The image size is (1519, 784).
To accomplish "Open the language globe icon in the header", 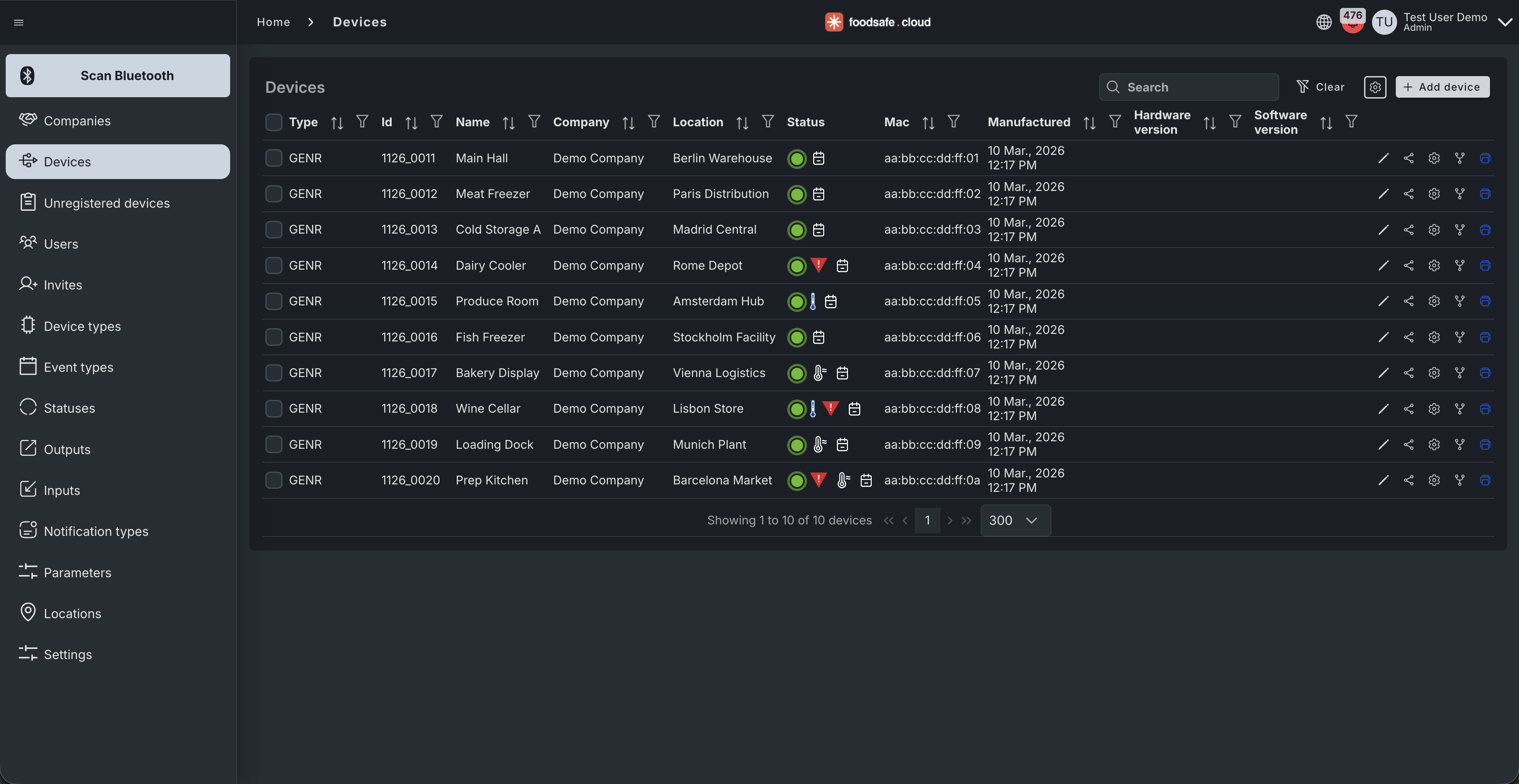I will coord(1324,22).
